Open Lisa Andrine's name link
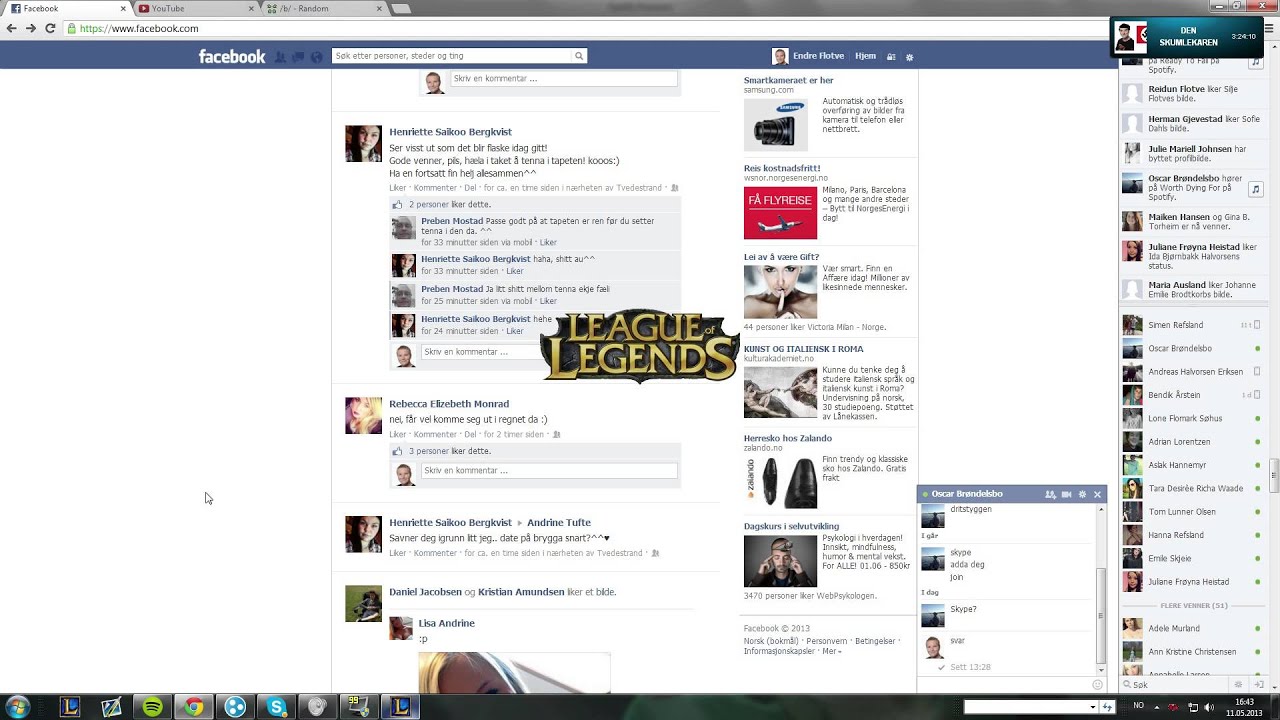 (x=446, y=623)
